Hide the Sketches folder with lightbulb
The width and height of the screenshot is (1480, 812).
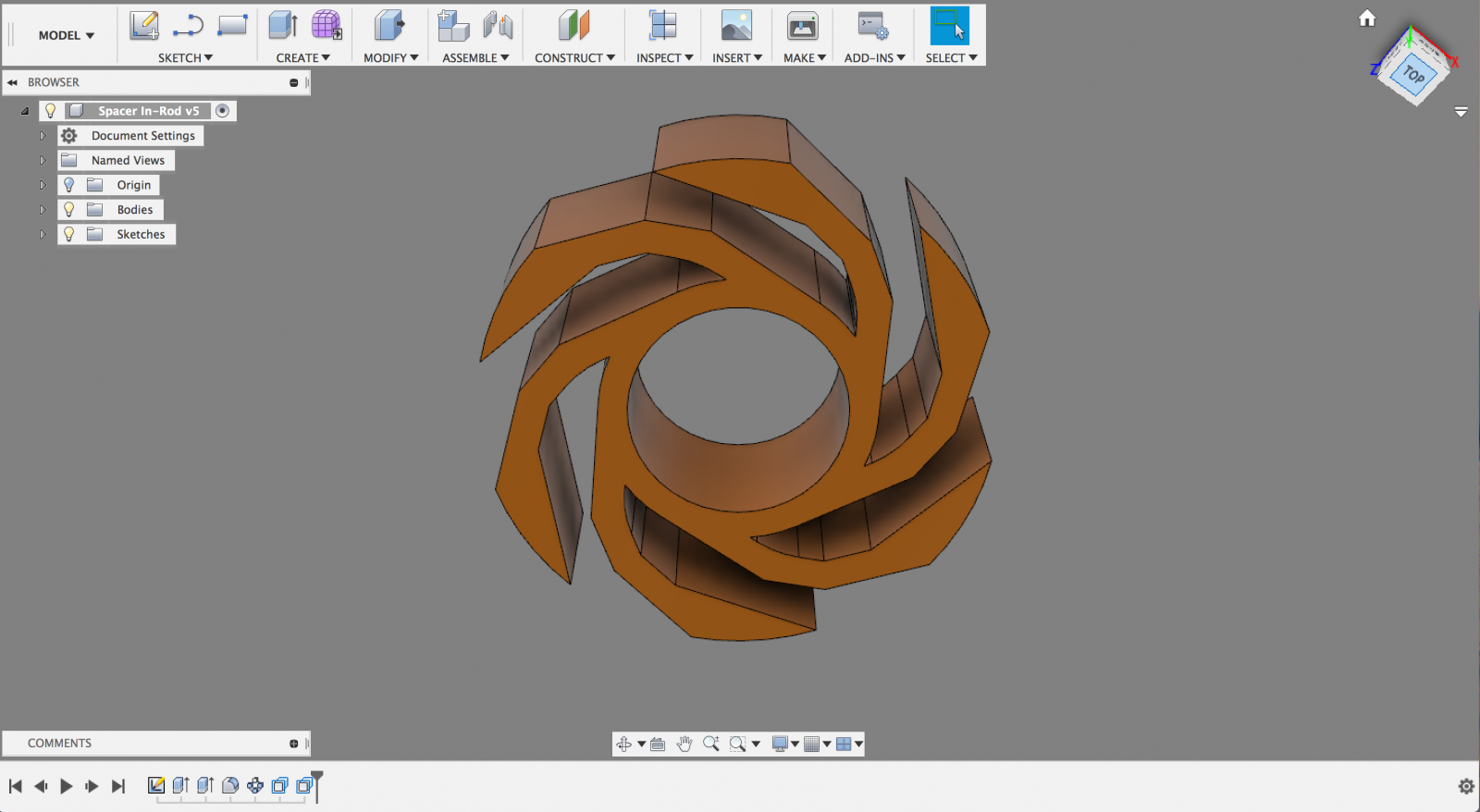(69, 235)
